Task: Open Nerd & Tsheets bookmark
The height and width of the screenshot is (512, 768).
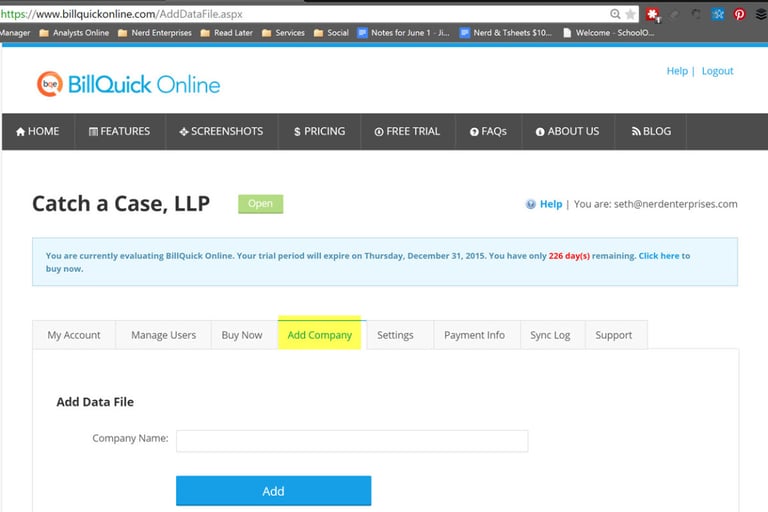Action: (506, 33)
